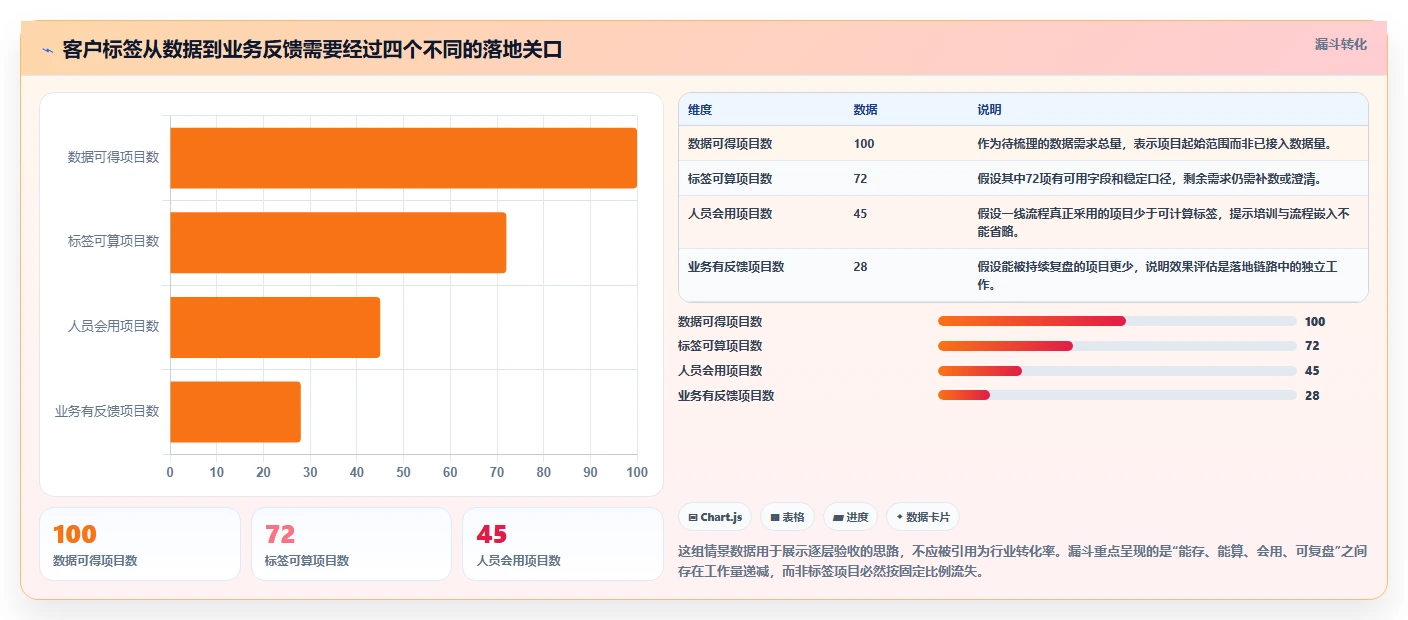Click the 人员会用项目数 bar in chart
Viewport: 1408px width, 620px height.
(x=275, y=327)
